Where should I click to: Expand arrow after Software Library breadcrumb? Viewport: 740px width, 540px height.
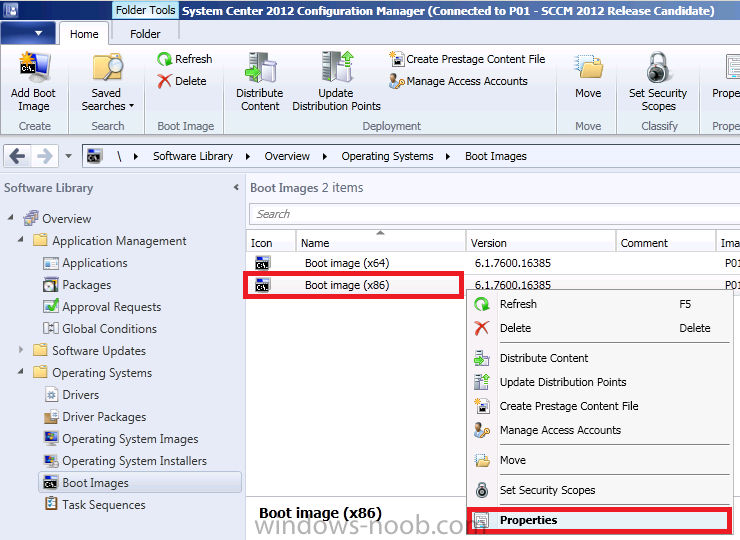pyautogui.click(x=248, y=156)
